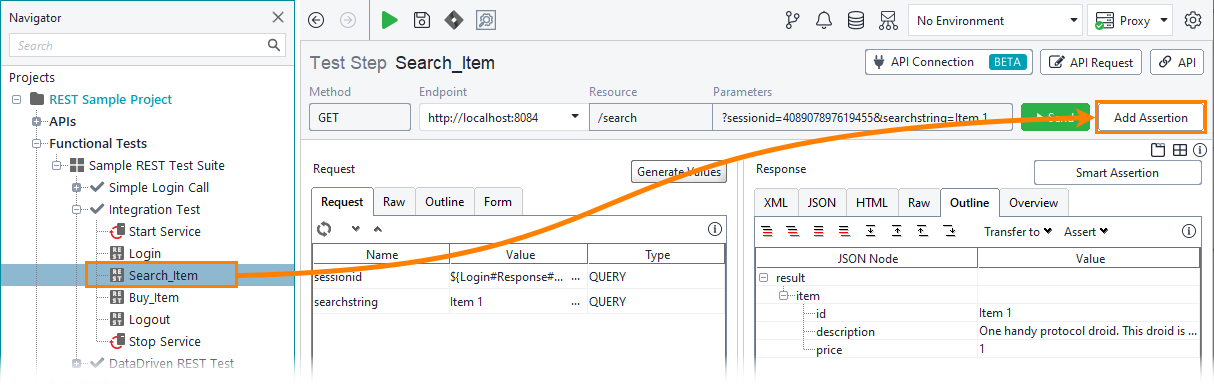Select the Login test step
Viewport: 1214px width, 385px height.
point(144,253)
